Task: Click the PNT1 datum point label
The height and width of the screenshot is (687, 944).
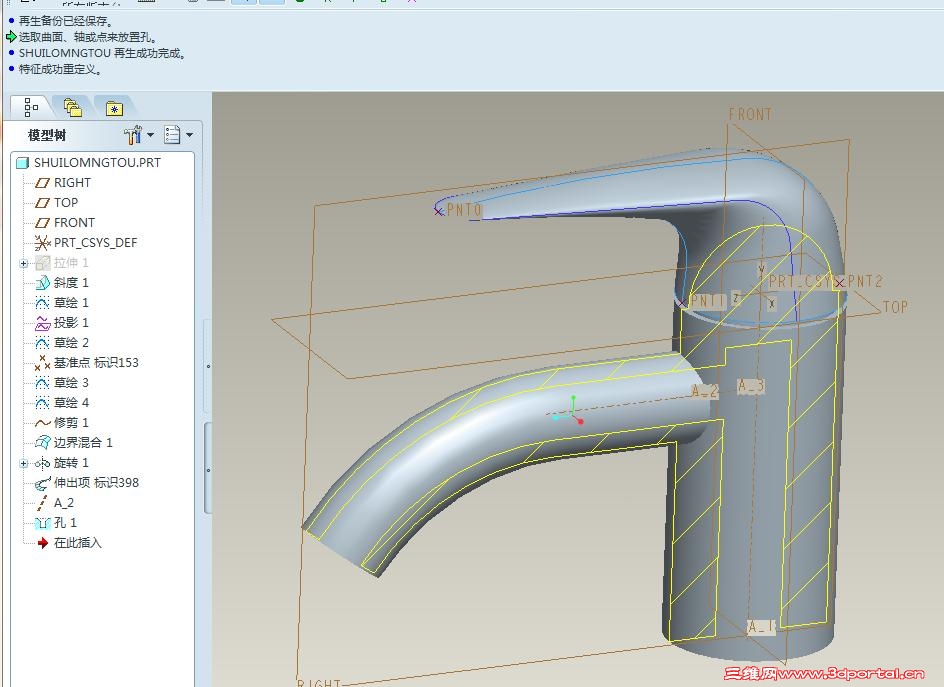Action: pyautogui.click(x=707, y=300)
